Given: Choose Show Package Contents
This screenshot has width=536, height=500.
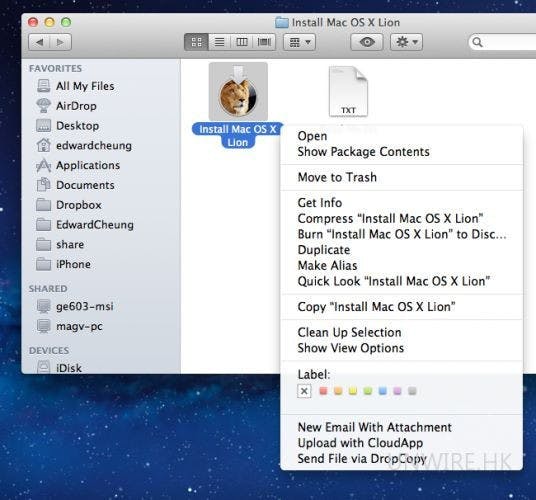Looking at the screenshot, I should point(402,151).
